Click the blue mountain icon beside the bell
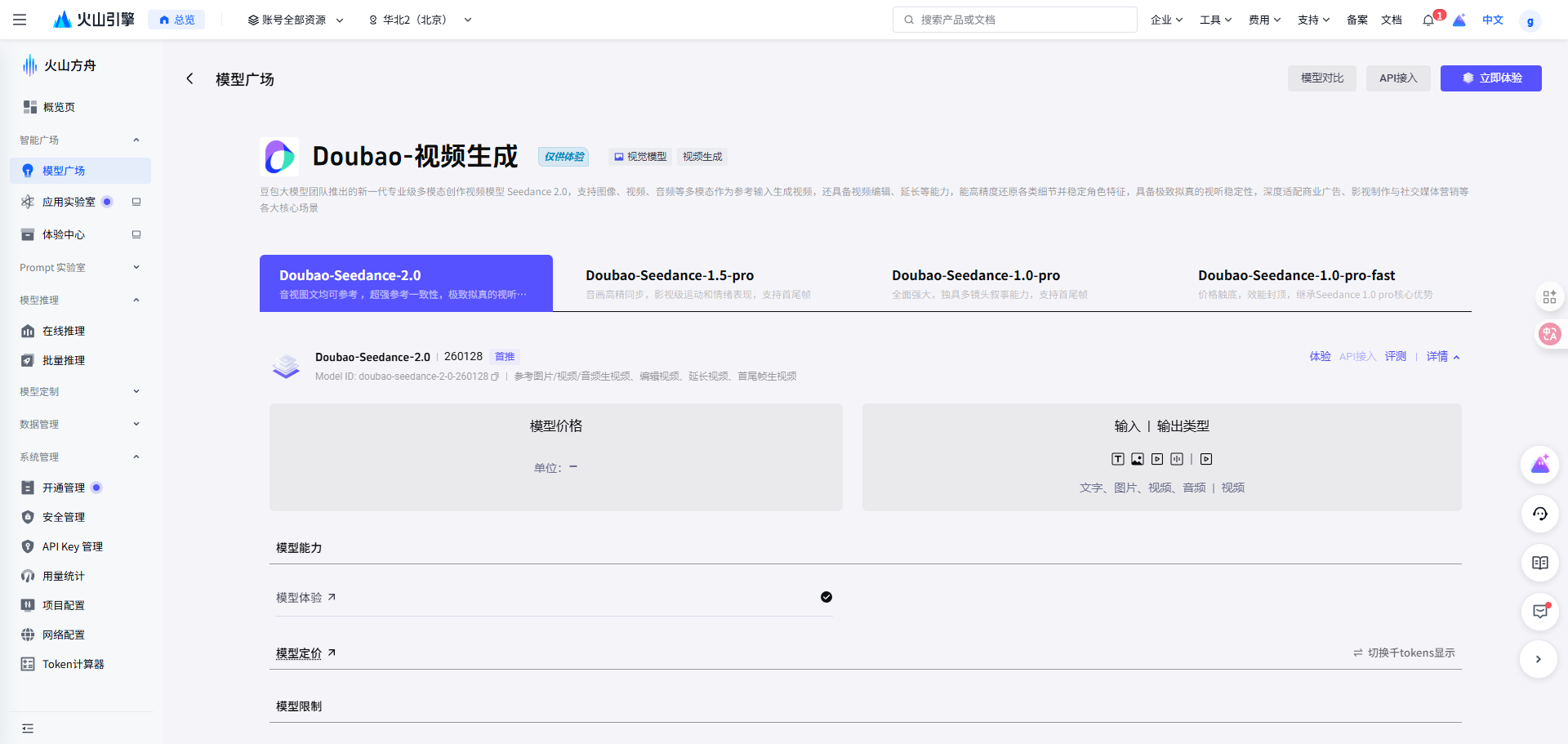This screenshot has height=744, width=1568. click(x=1459, y=20)
